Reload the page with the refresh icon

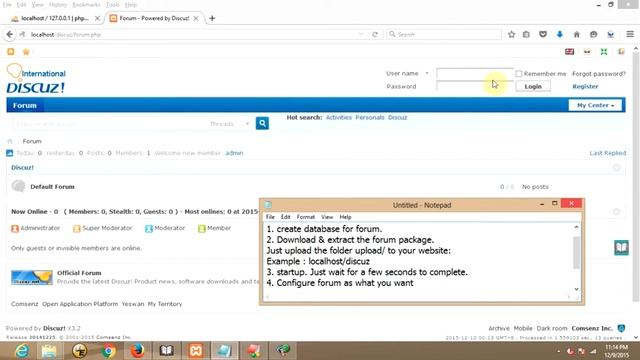pos(375,35)
